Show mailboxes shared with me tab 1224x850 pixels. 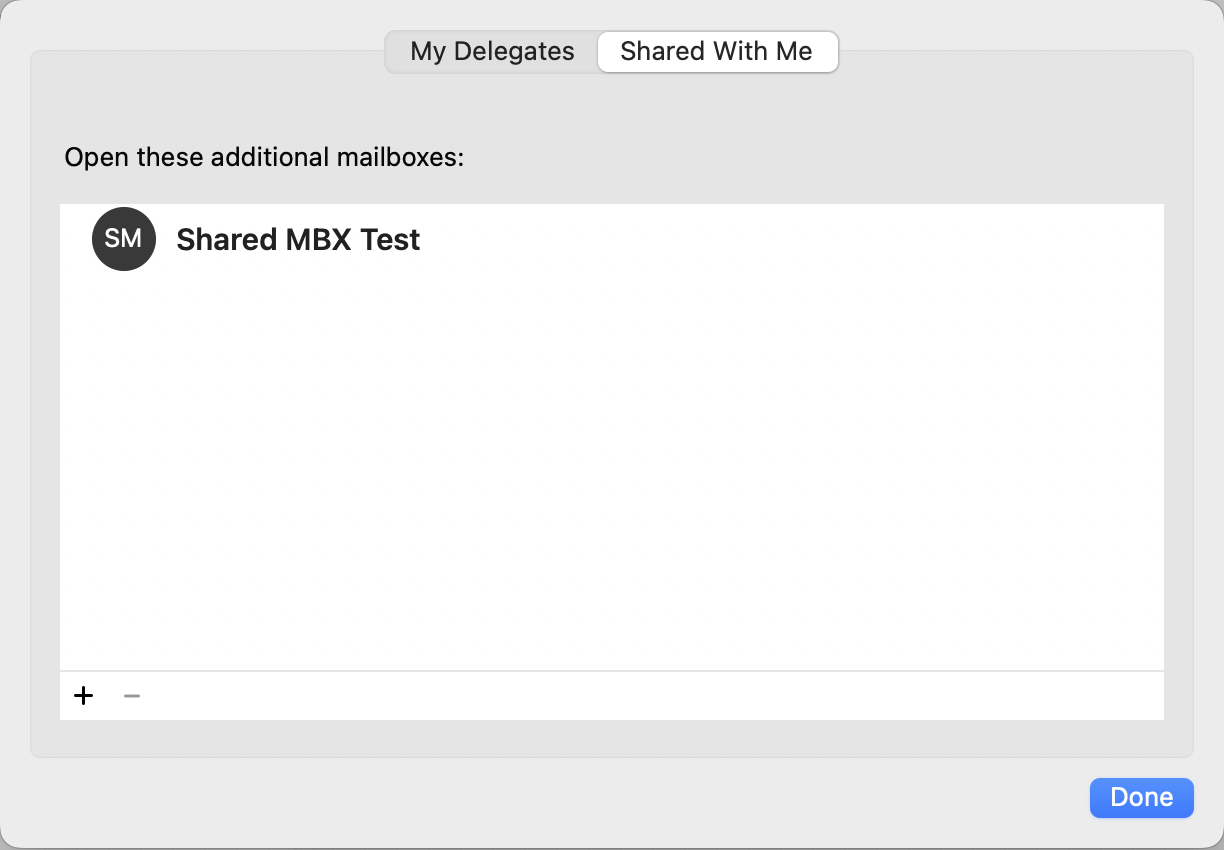click(x=716, y=52)
